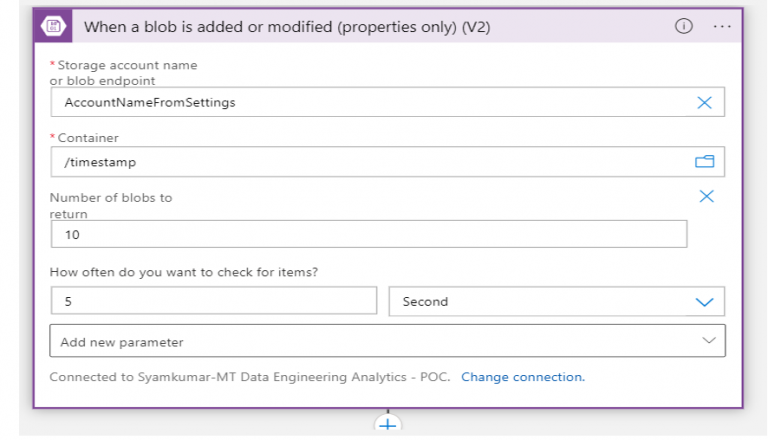Click the AccountNameFromSettings input field
The image size is (768, 440).
(x=370, y=102)
